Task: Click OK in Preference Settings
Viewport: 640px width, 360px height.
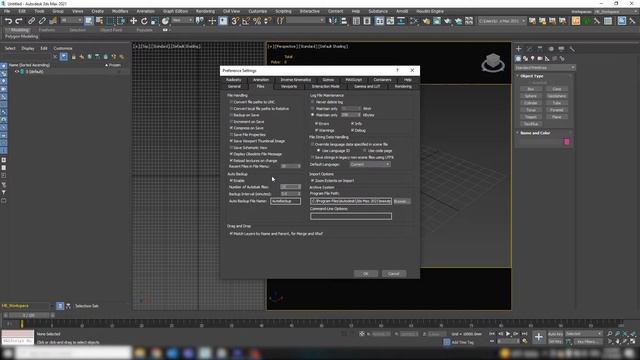Action: pyautogui.click(x=366, y=274)
